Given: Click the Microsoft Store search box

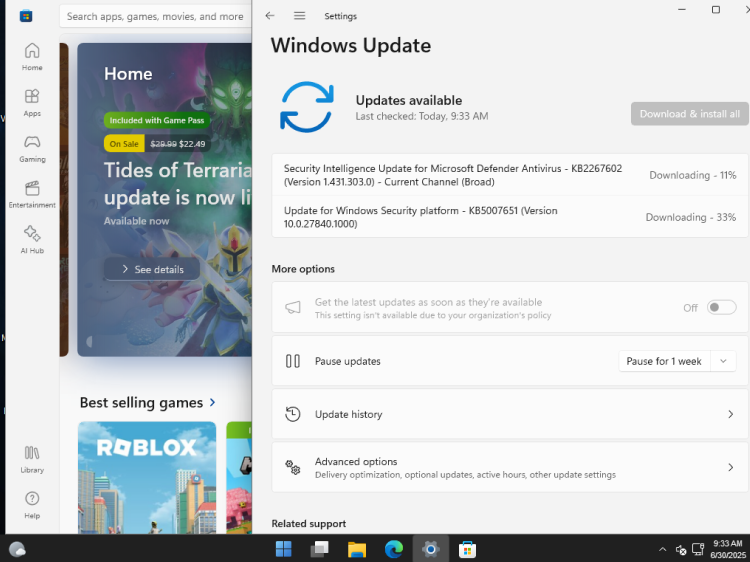Looking at the screenshot, I should [x=155, y=16].
